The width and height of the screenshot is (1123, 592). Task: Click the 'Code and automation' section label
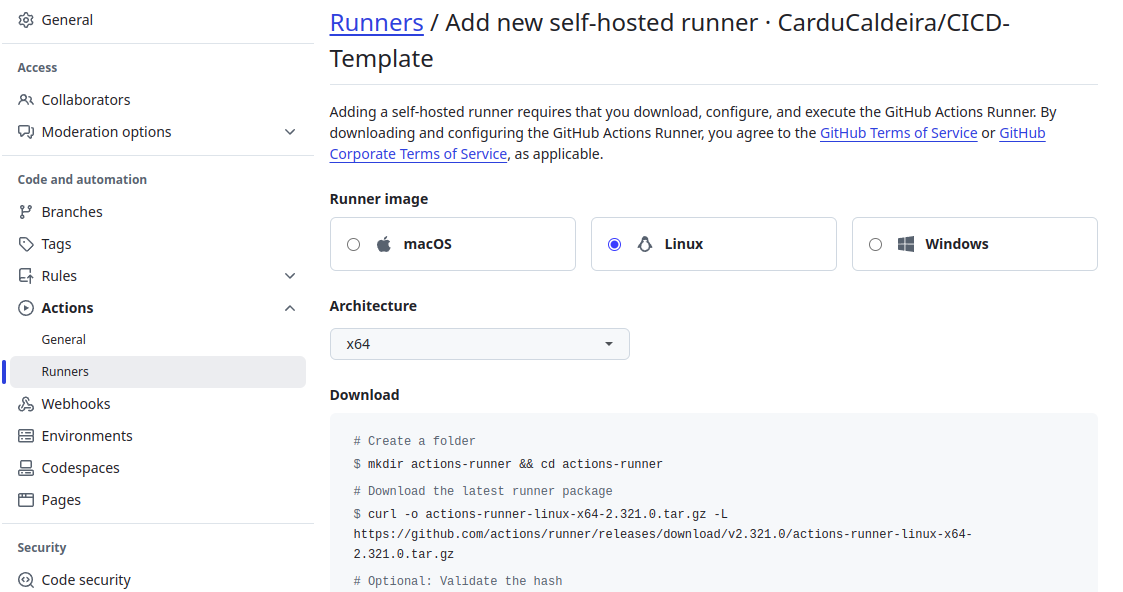pos(82,180)
